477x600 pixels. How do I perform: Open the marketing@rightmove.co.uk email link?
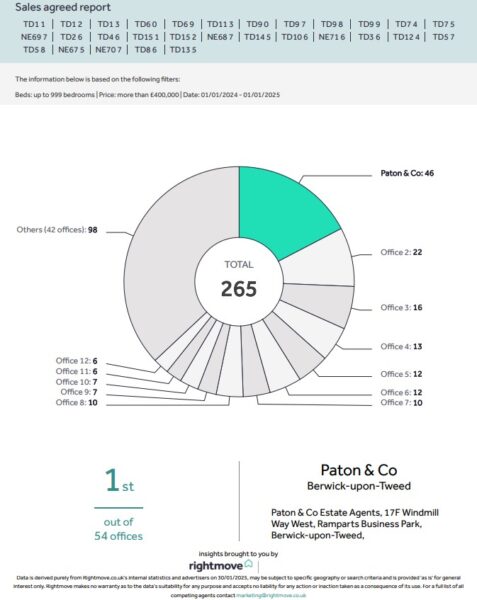(271, 595)
